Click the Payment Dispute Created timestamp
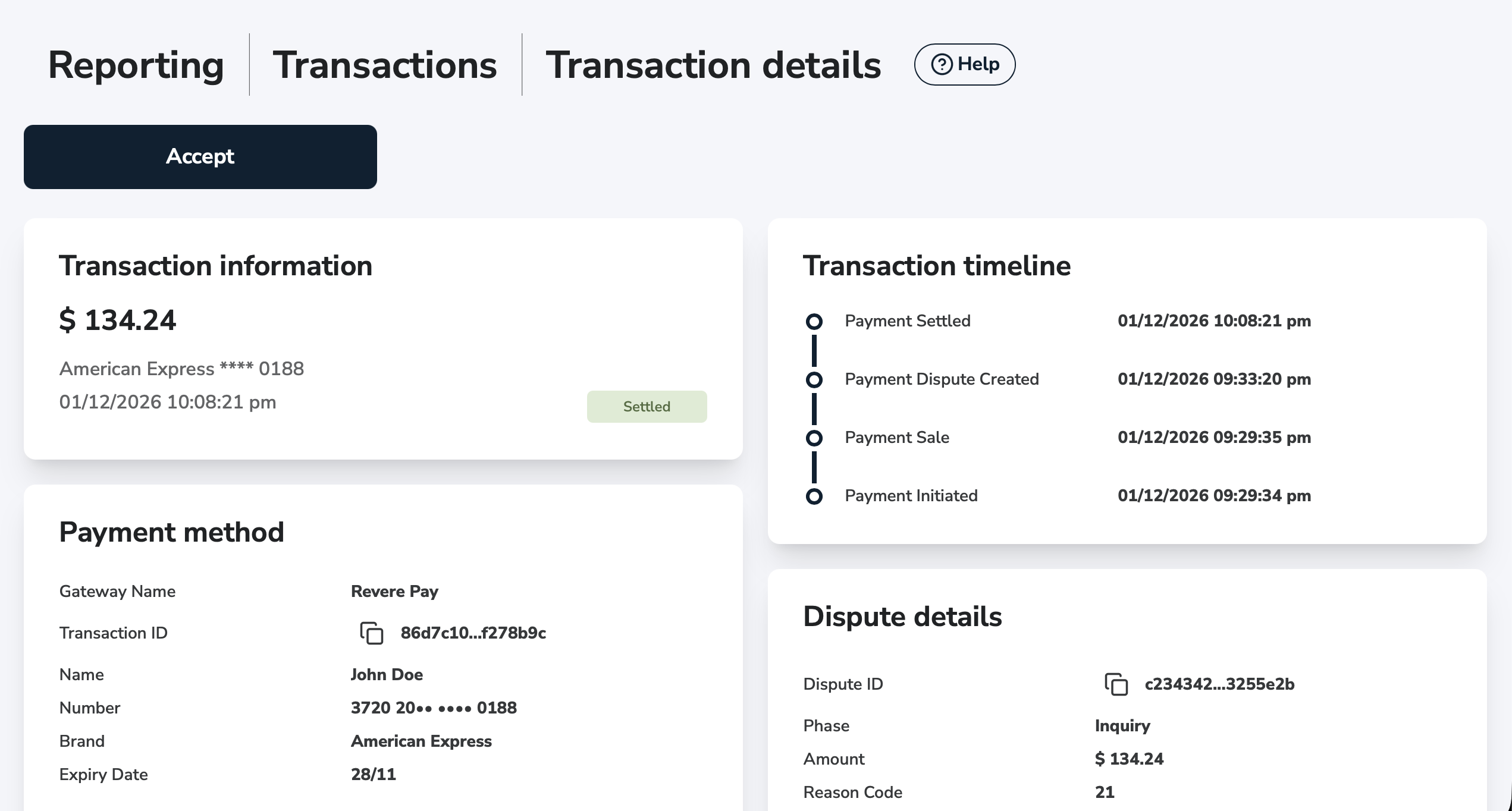Viewport: 1512px width, 811px height. (1214, 379)
